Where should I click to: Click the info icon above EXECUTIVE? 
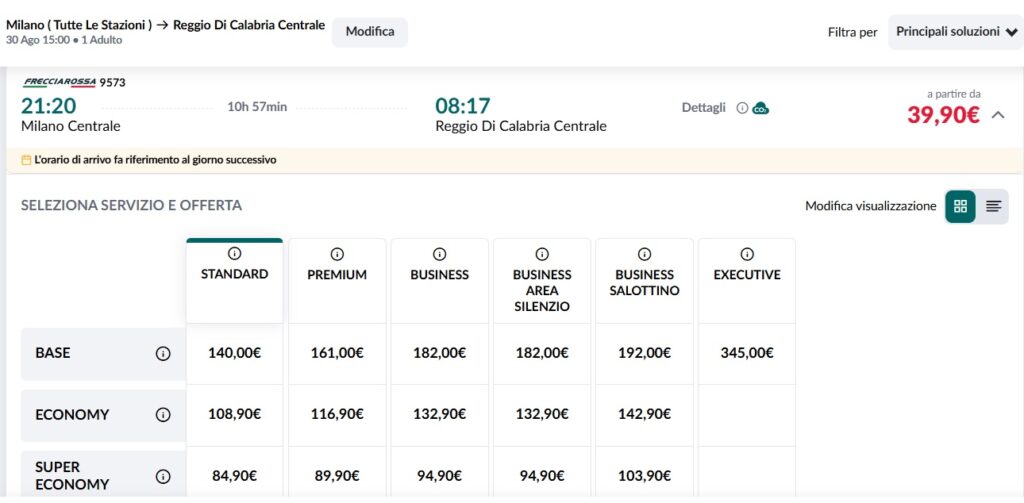pyautogui.click(x=747, y=253)
